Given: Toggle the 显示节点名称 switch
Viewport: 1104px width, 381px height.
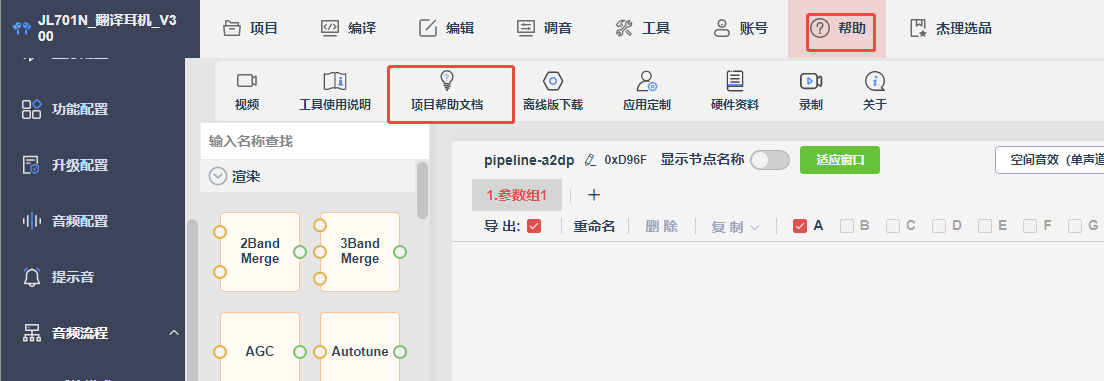Looking at the screenshot, I should tap(770, 160).
